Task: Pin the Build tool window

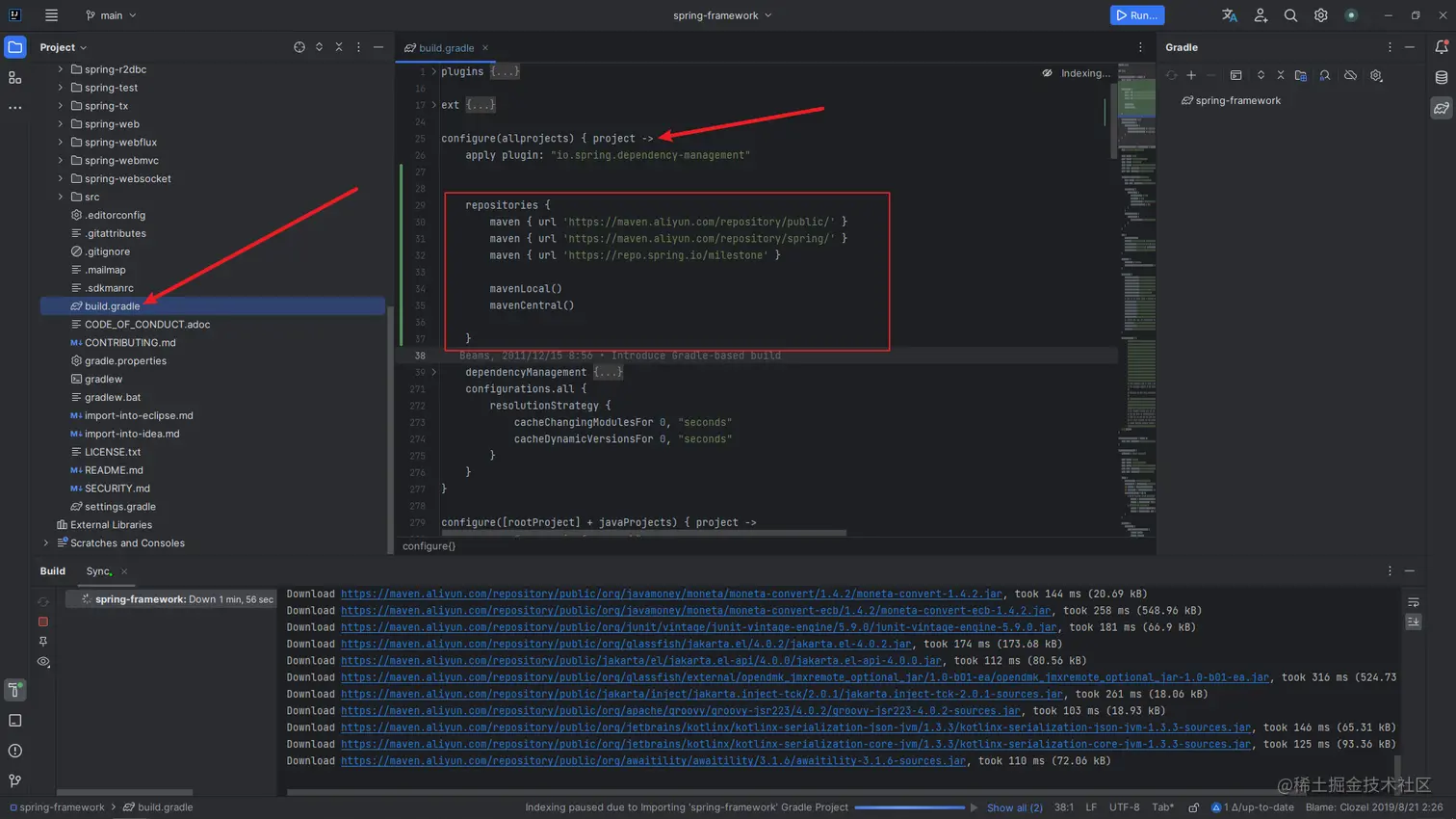Action: coord(42,642)
